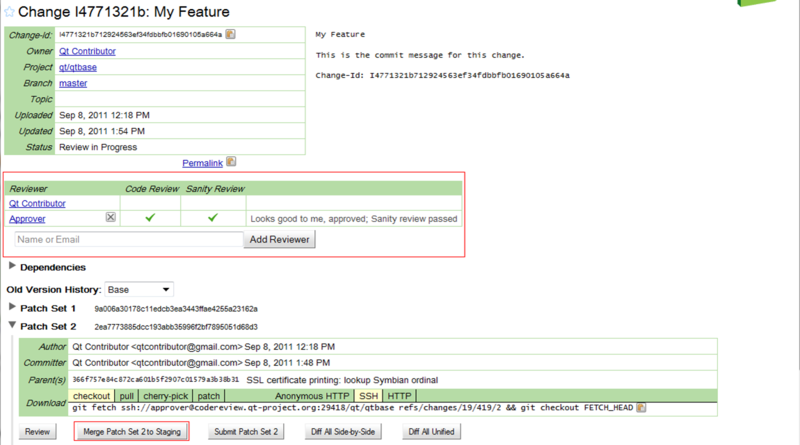Viewport: 800px width, 445px height.
Task: Open the master branch link
Action: click(73, 83)
